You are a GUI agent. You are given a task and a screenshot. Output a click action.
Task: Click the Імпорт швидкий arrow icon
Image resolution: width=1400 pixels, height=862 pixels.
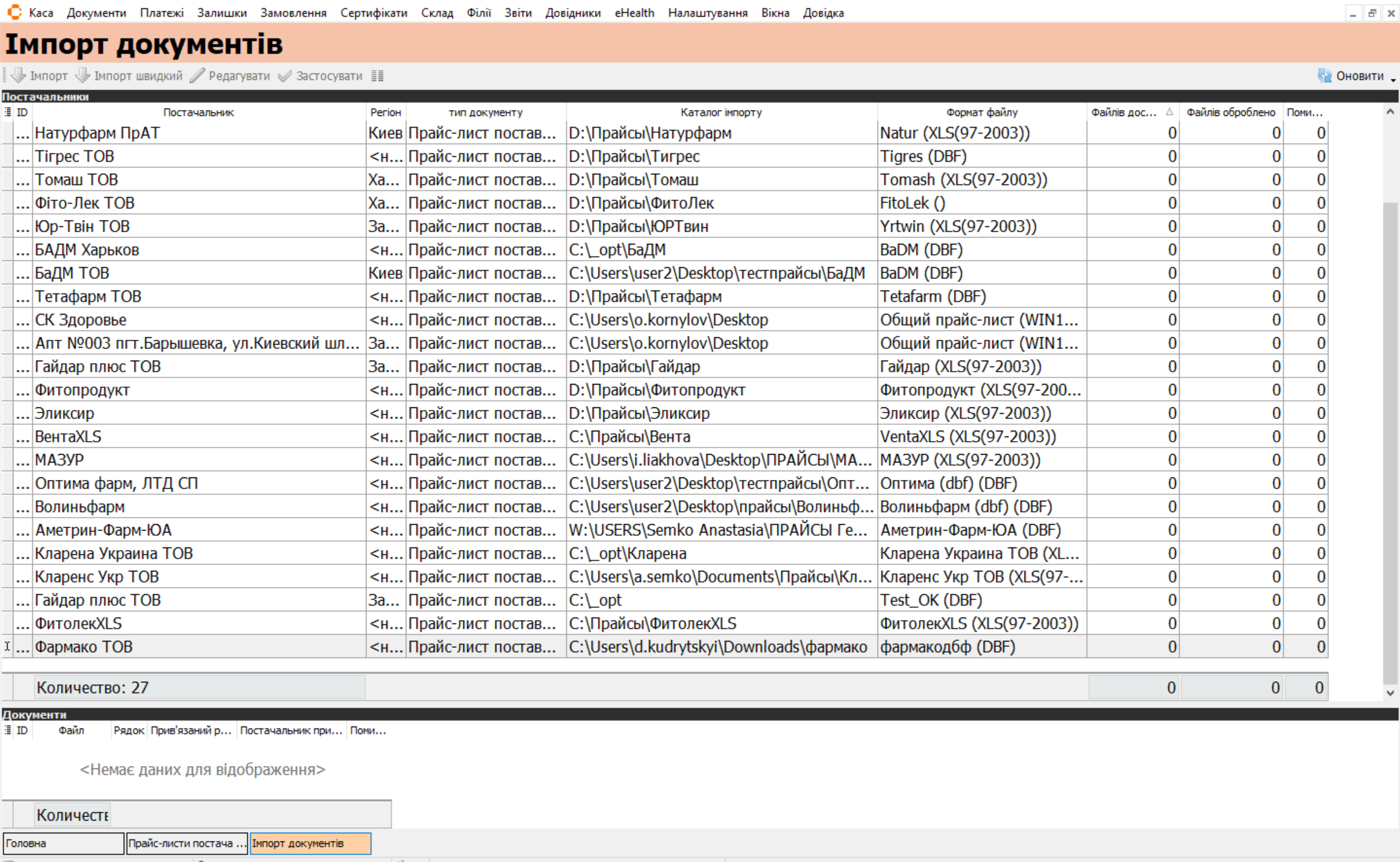pyautogui.click(x=82, y=76)
